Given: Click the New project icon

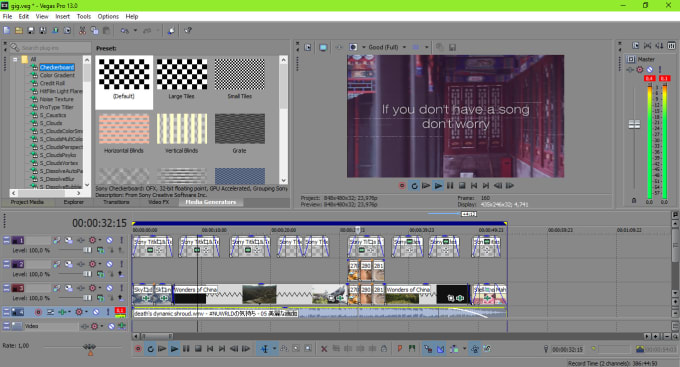Looking at the screenshot, I should [7, 30].
